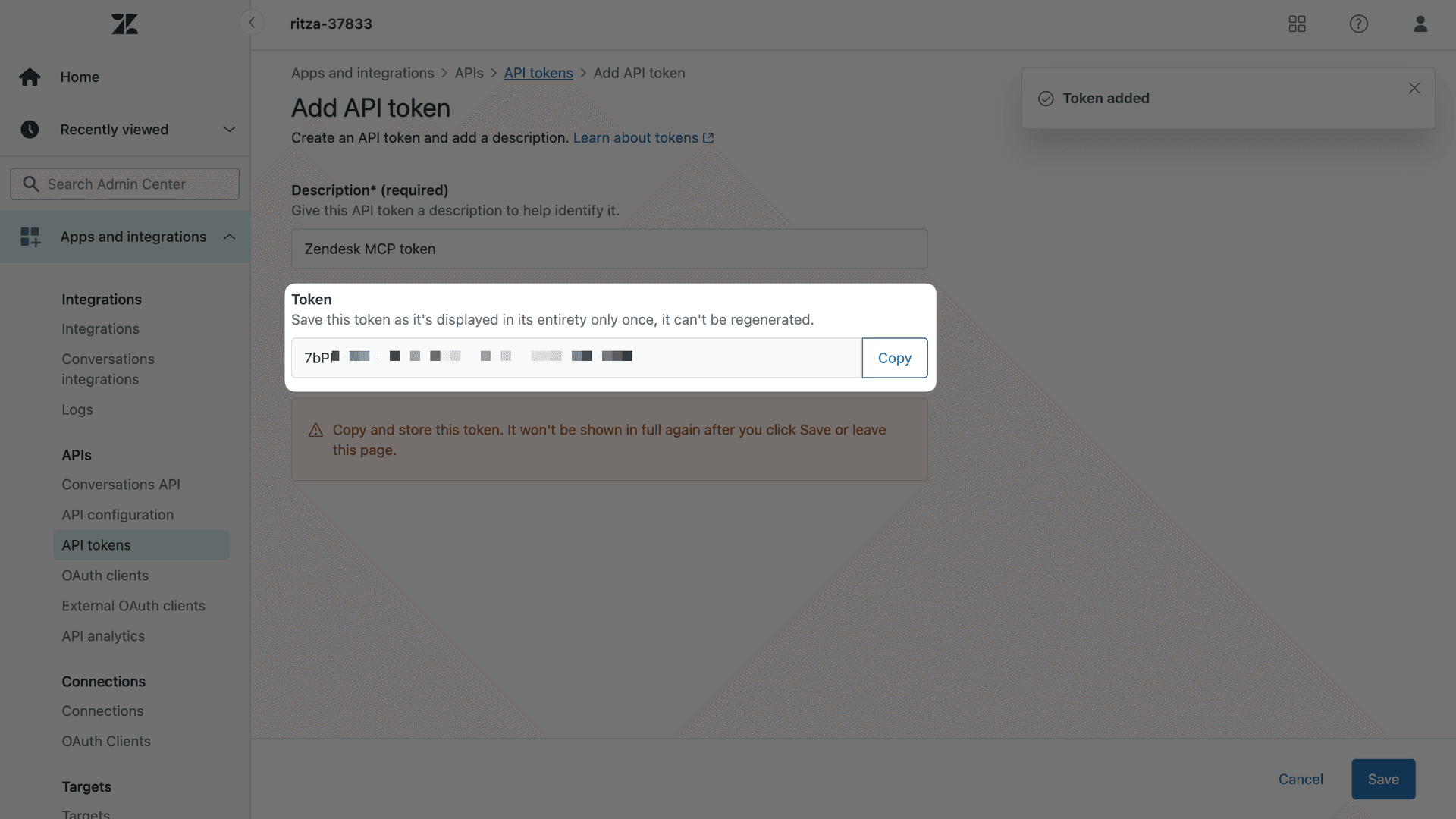Save the new API token
This screenshot has width=1456, height=819.
click(x=1382, y=779)
